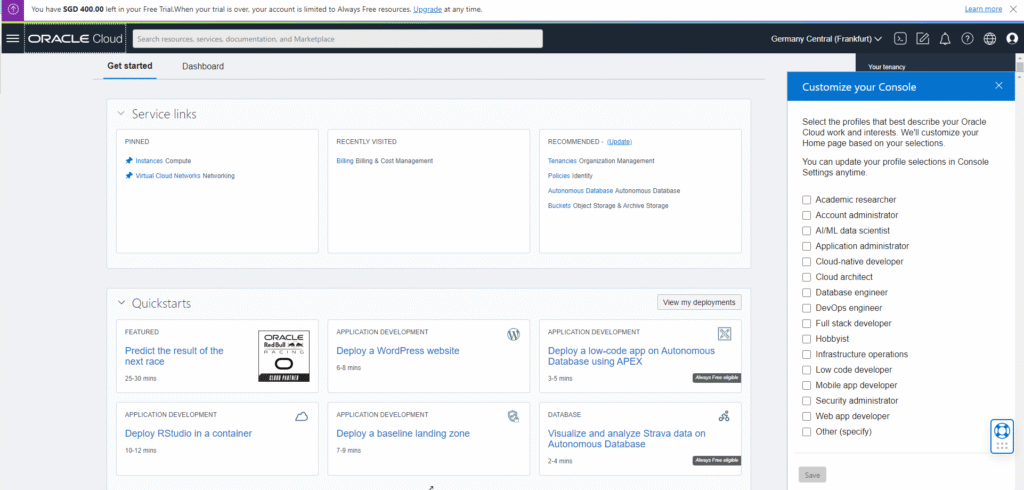
Task: Click the WordPress logo icon
Action: [513, 335]
